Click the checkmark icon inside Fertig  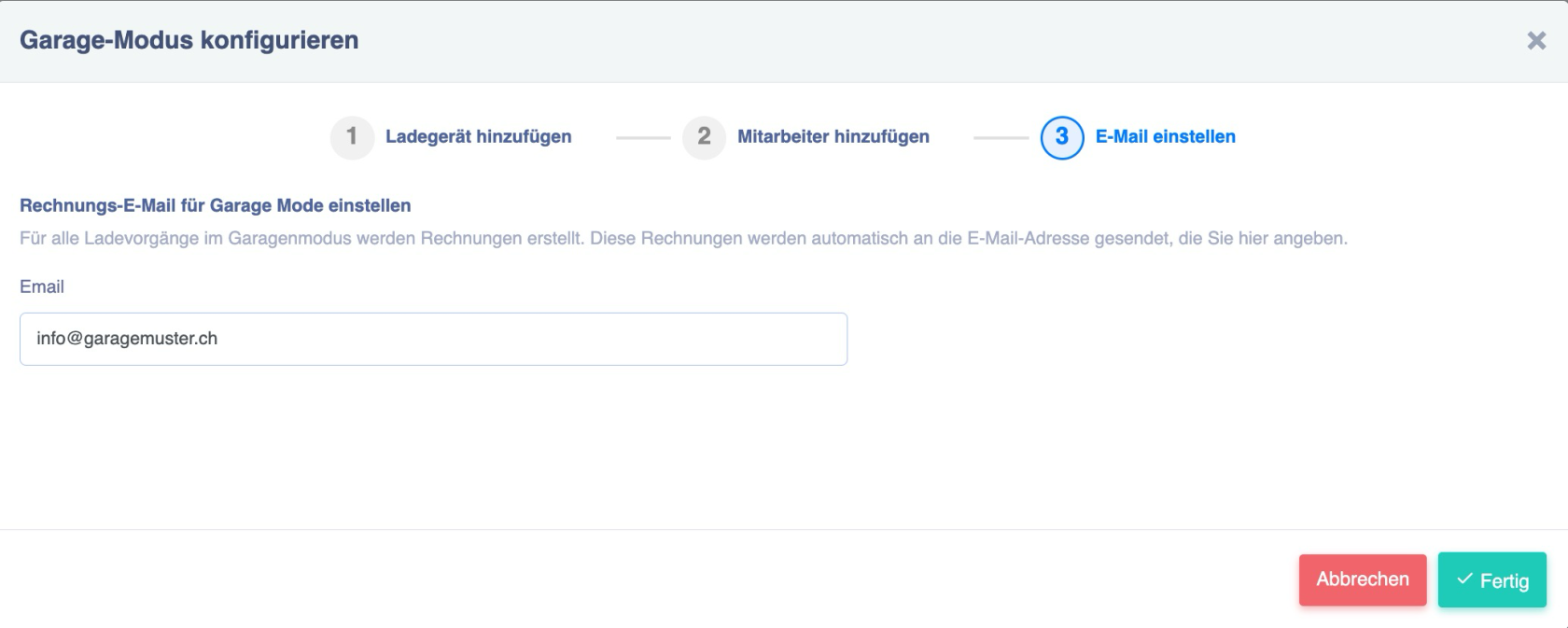[x=1464, y=579]
